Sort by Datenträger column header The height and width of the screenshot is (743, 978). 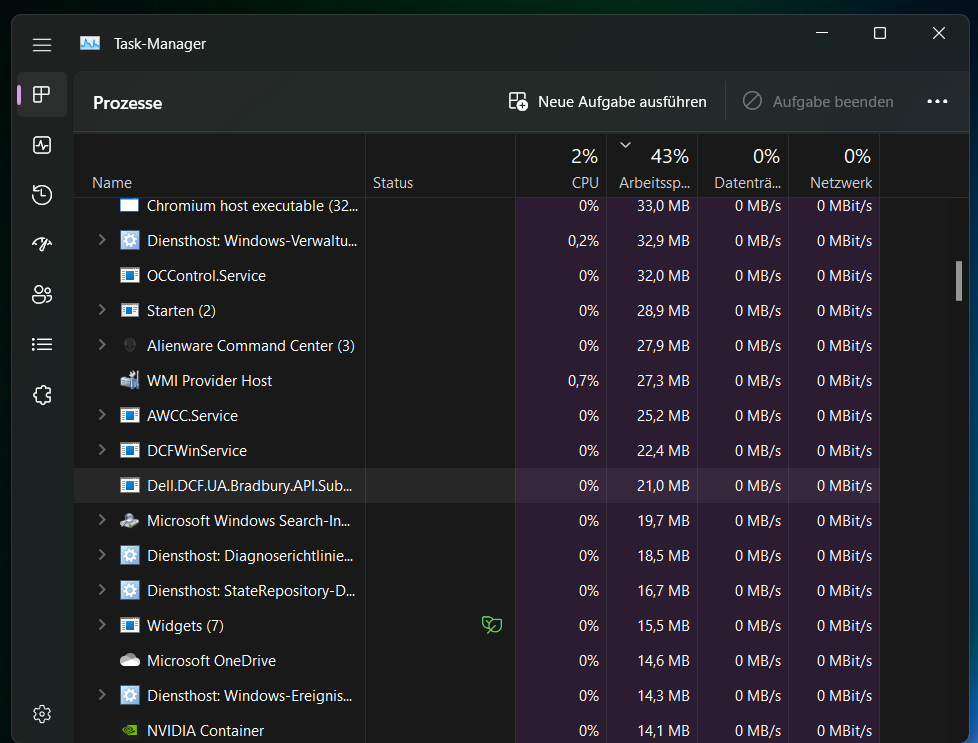pos(743,166)
